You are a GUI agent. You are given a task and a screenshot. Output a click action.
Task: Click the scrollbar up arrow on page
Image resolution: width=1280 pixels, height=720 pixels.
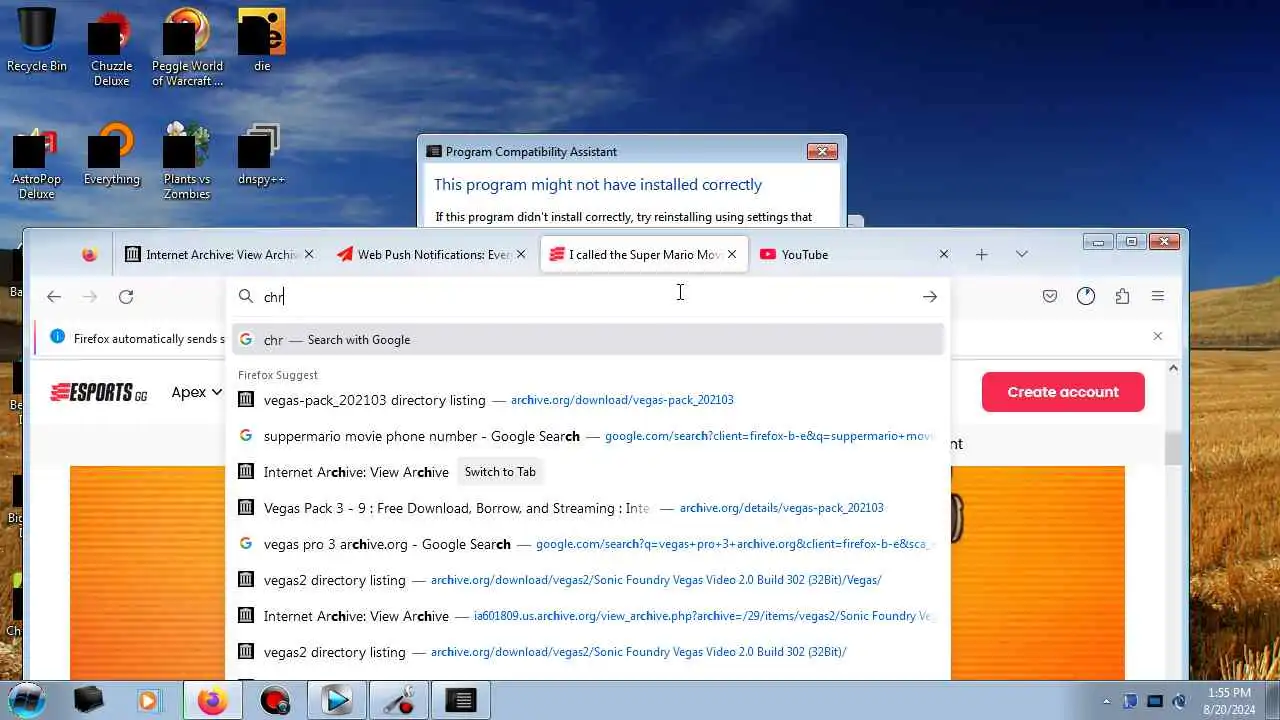click(1174, 368)
